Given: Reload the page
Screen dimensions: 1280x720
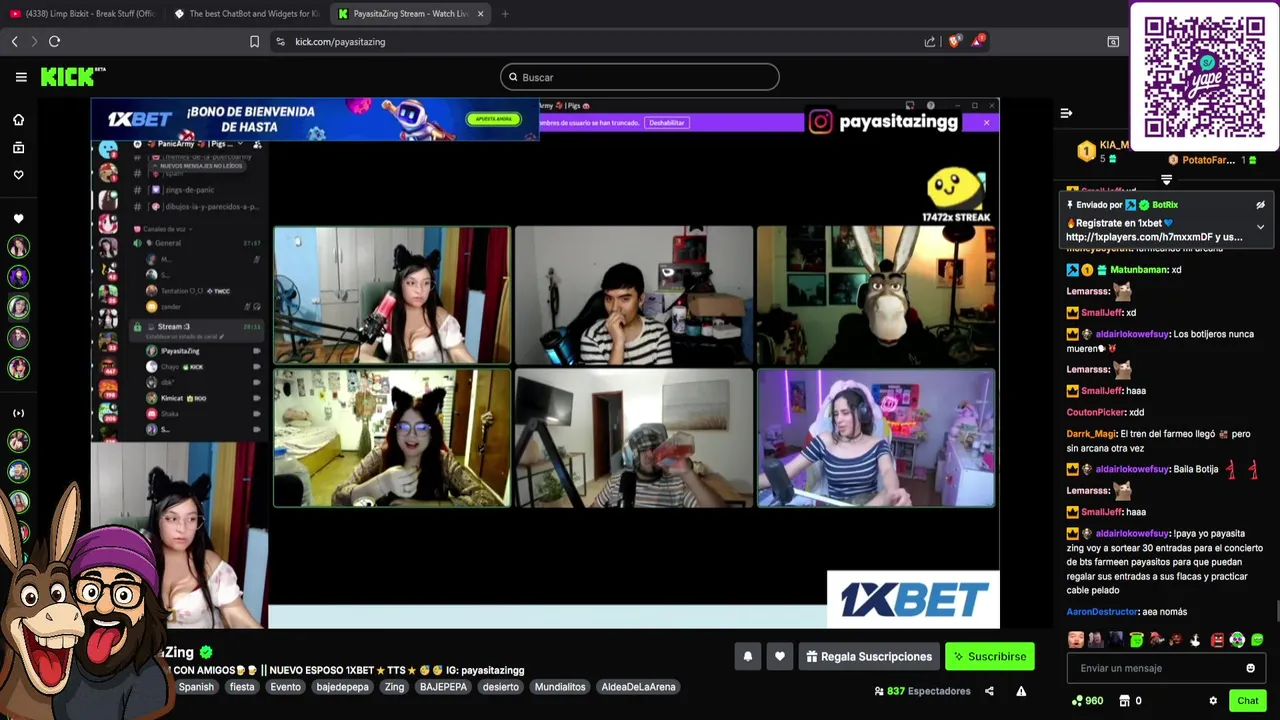Looking at the screenshot, I should point(55,41).
